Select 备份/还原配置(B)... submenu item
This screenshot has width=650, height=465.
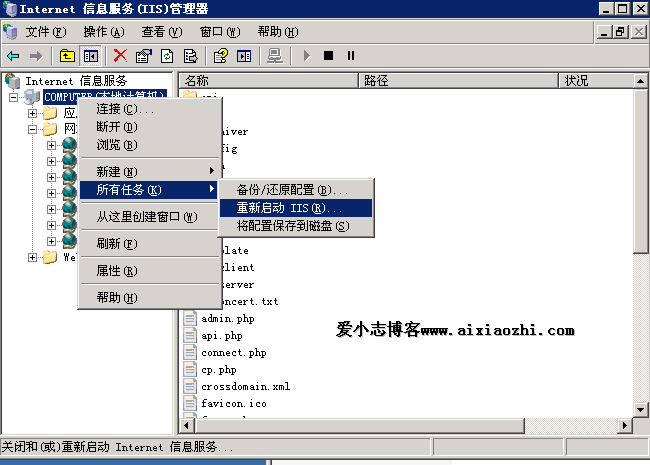coord(296,190)
